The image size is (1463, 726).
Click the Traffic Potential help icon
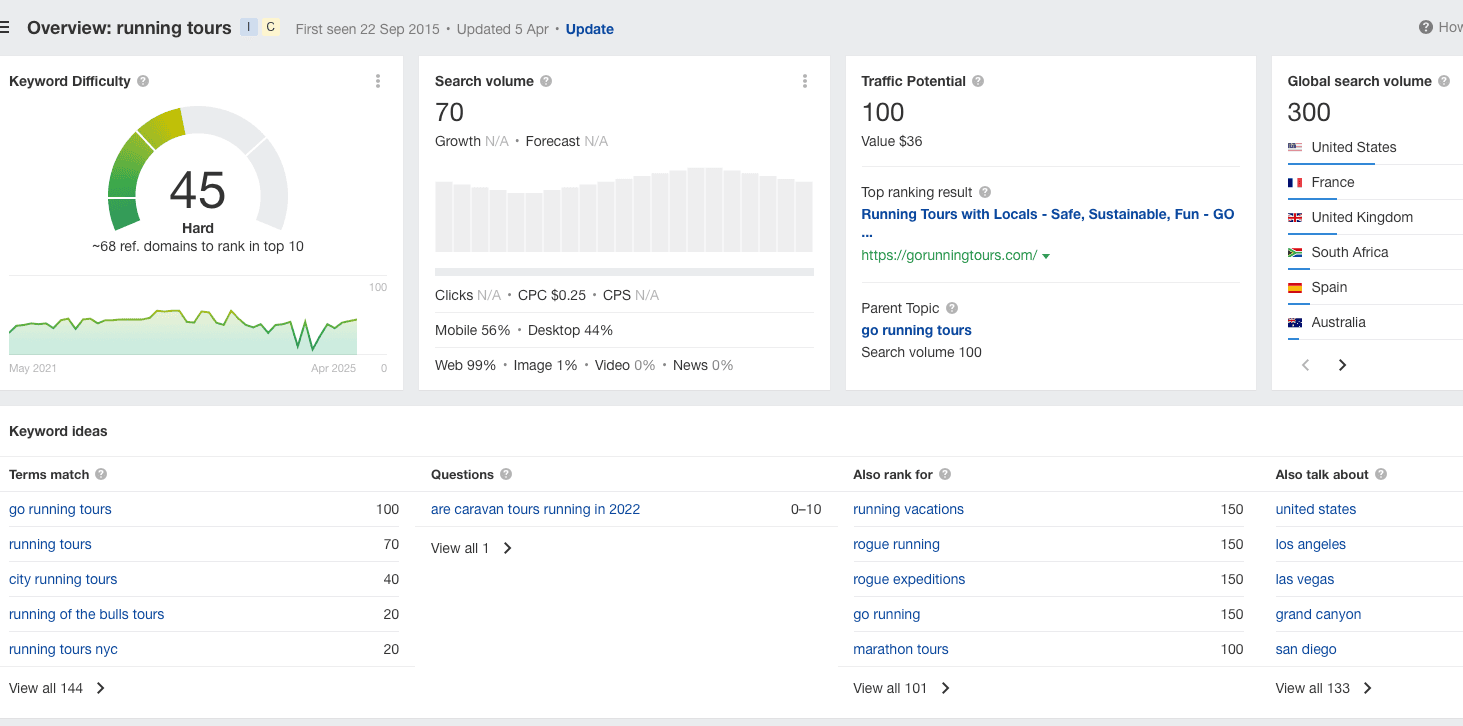pos(978,82)
